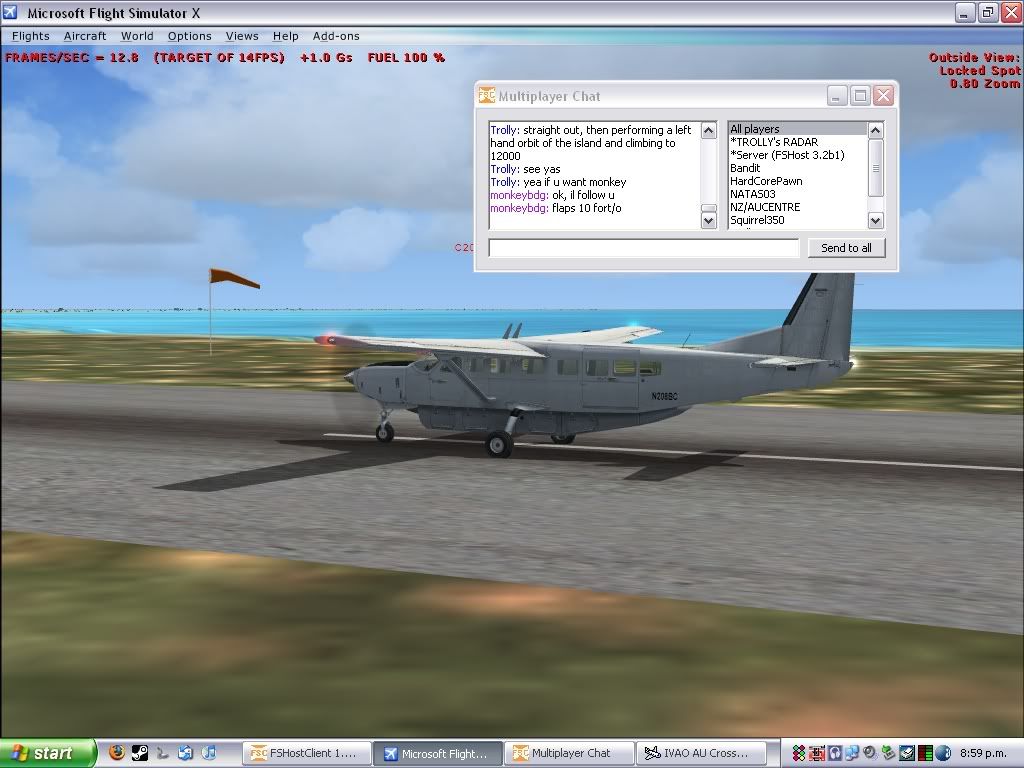Open the Flights menu
The image size is (1024, 768).
pos(30,36)
